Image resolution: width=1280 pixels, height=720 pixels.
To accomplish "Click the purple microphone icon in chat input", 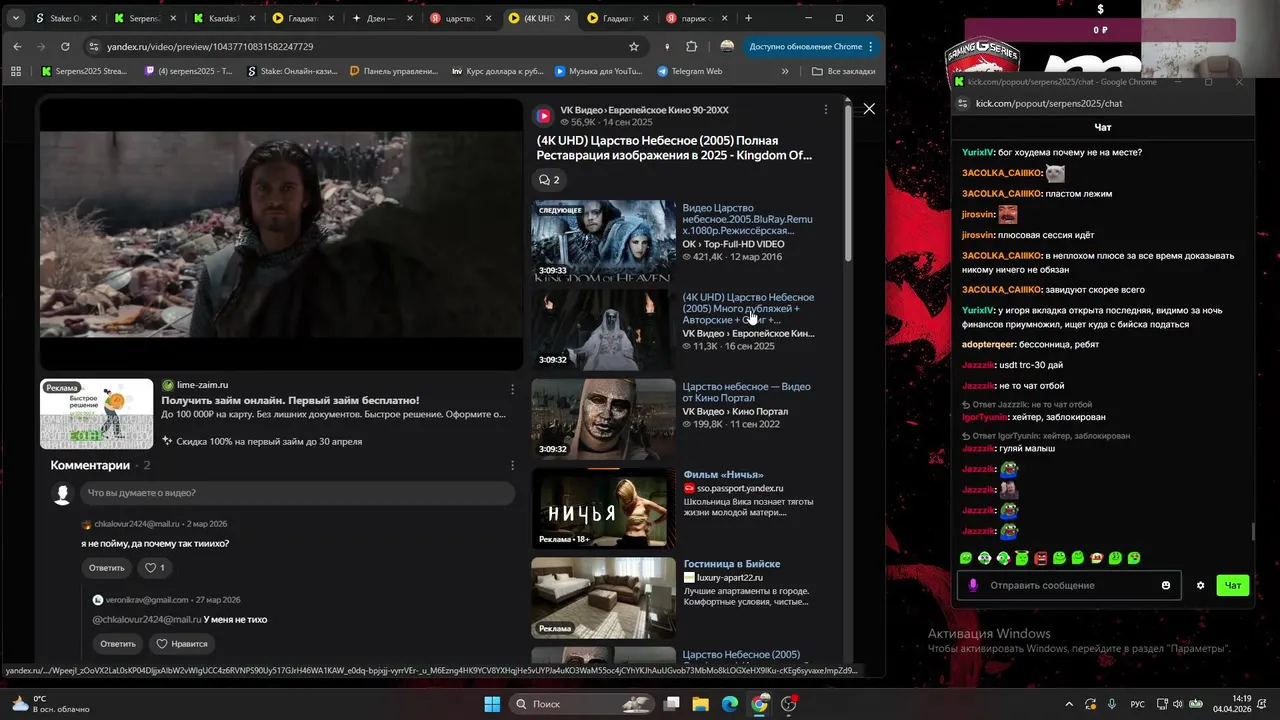I will [x=973, y=585].
